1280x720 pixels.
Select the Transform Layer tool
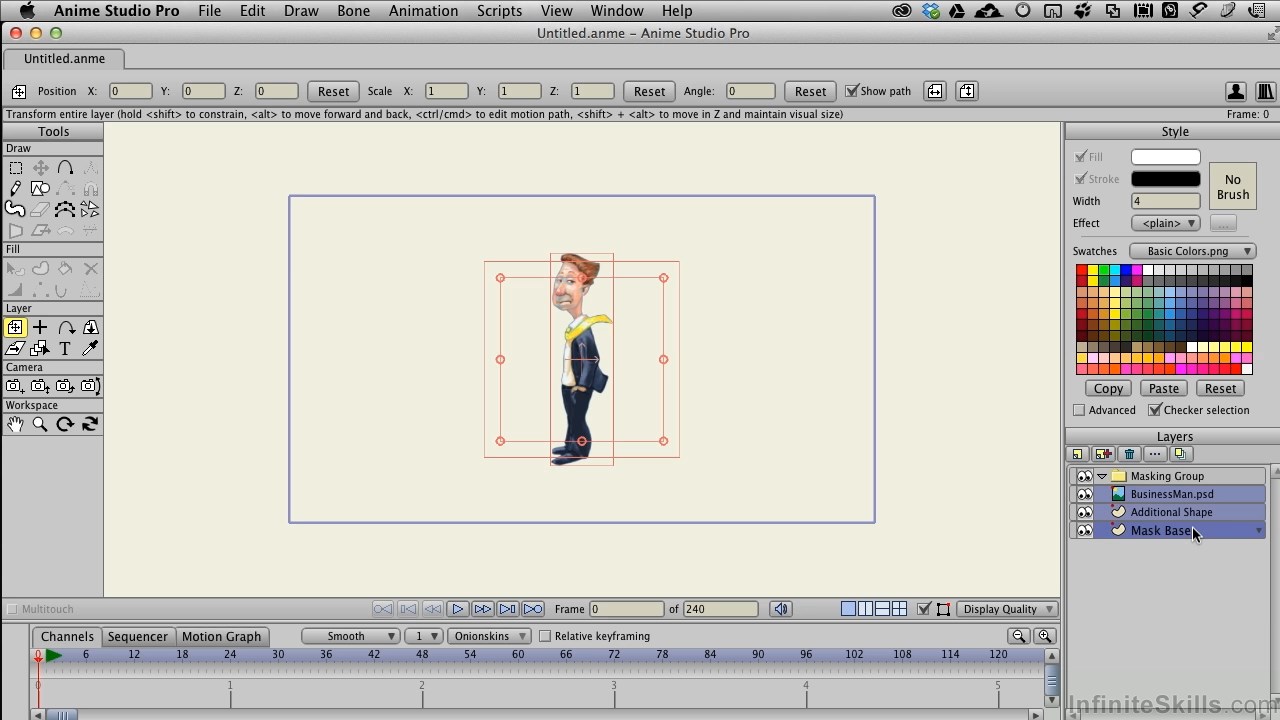pos(15,327)
